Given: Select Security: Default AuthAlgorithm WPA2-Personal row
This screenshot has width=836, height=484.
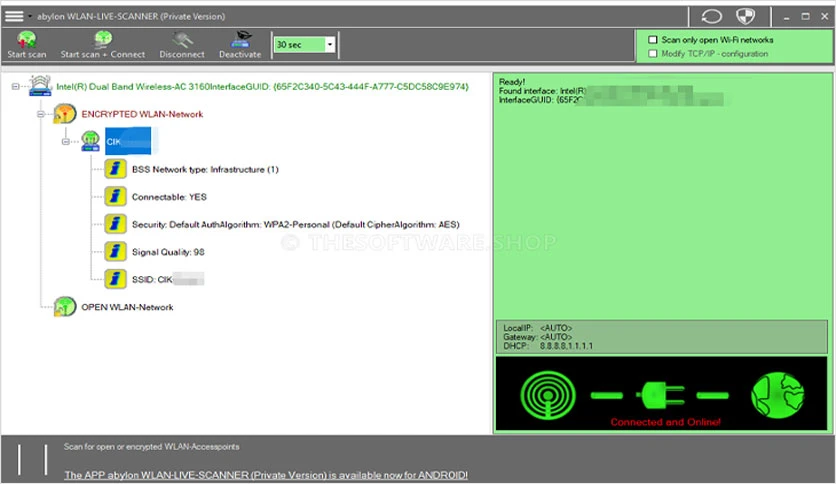Looking at the screenshot, I should [x=295, y=225].
